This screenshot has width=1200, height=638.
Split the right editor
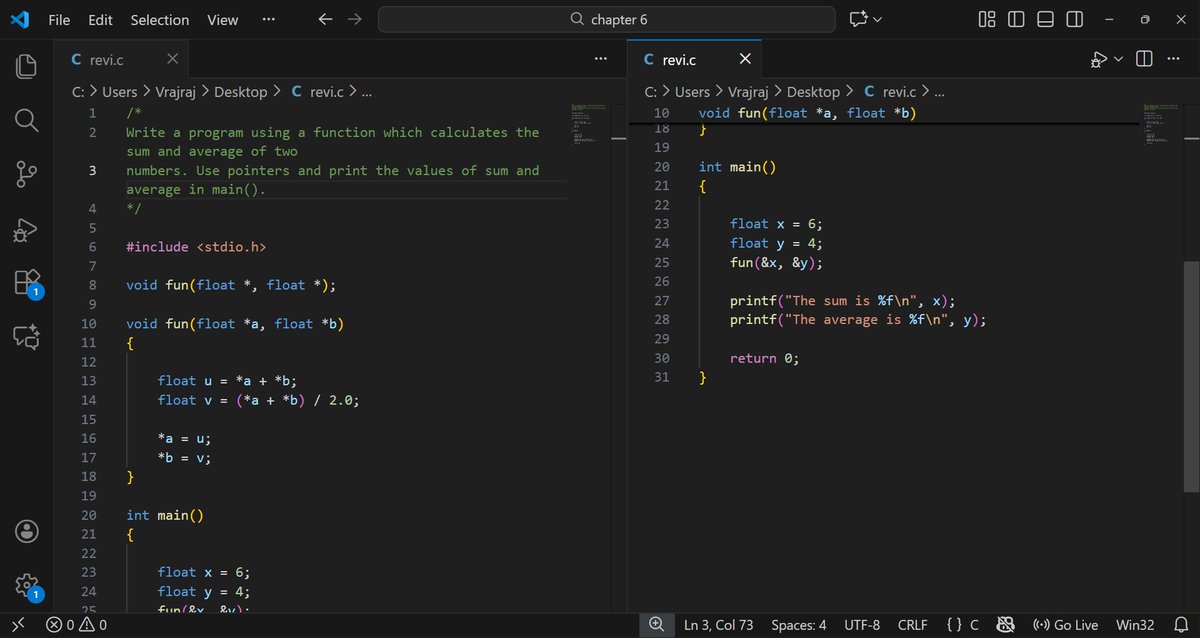coord(1145,59)
